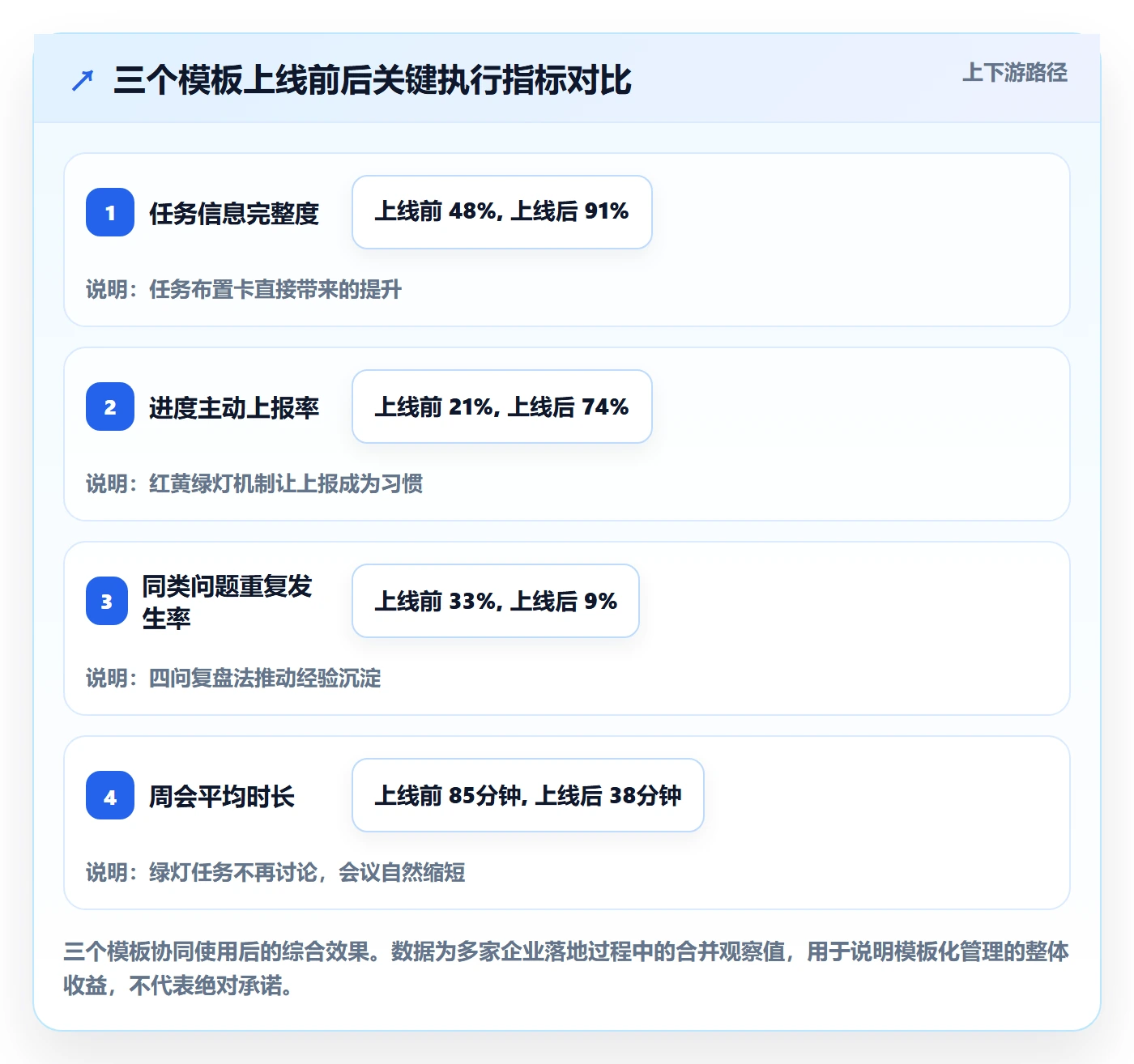This screenshot has height=1064, width=1134.
Task: Click the title 三个模板上线前后关键执行指标对比
Action: (373, 80)
